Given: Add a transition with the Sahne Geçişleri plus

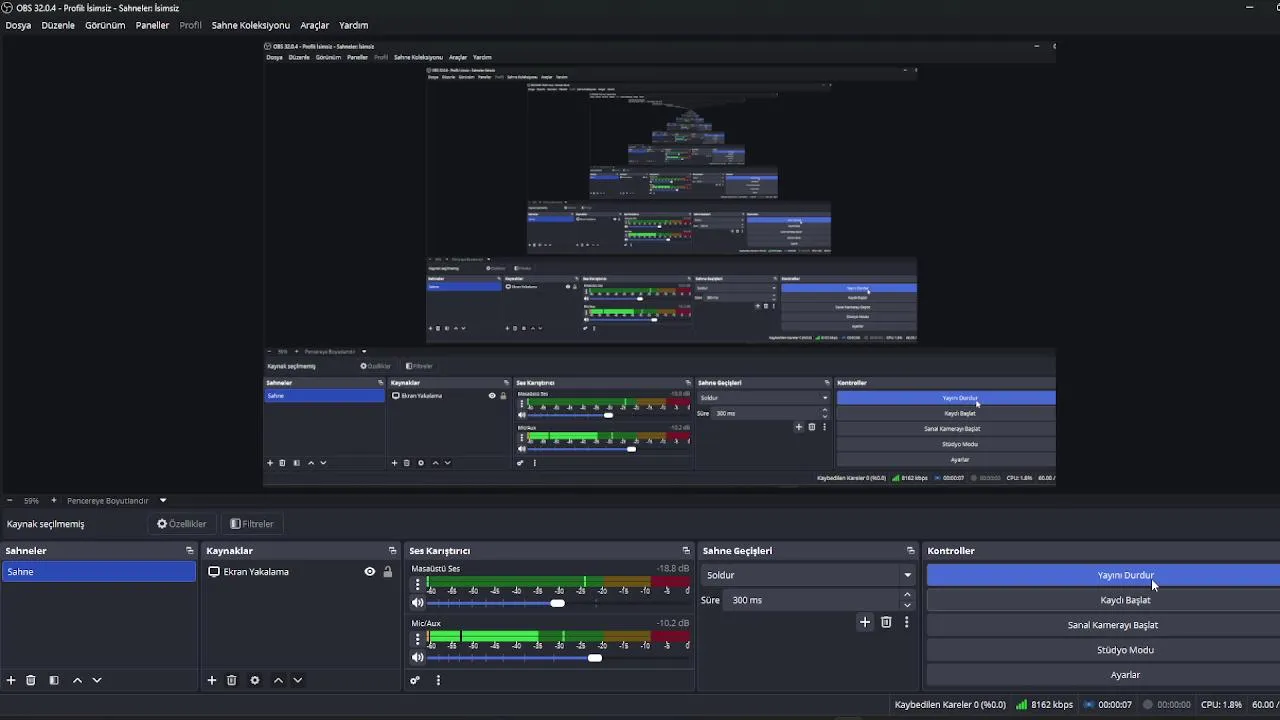Looking at the screenshot, I should (x=865, y=622).
